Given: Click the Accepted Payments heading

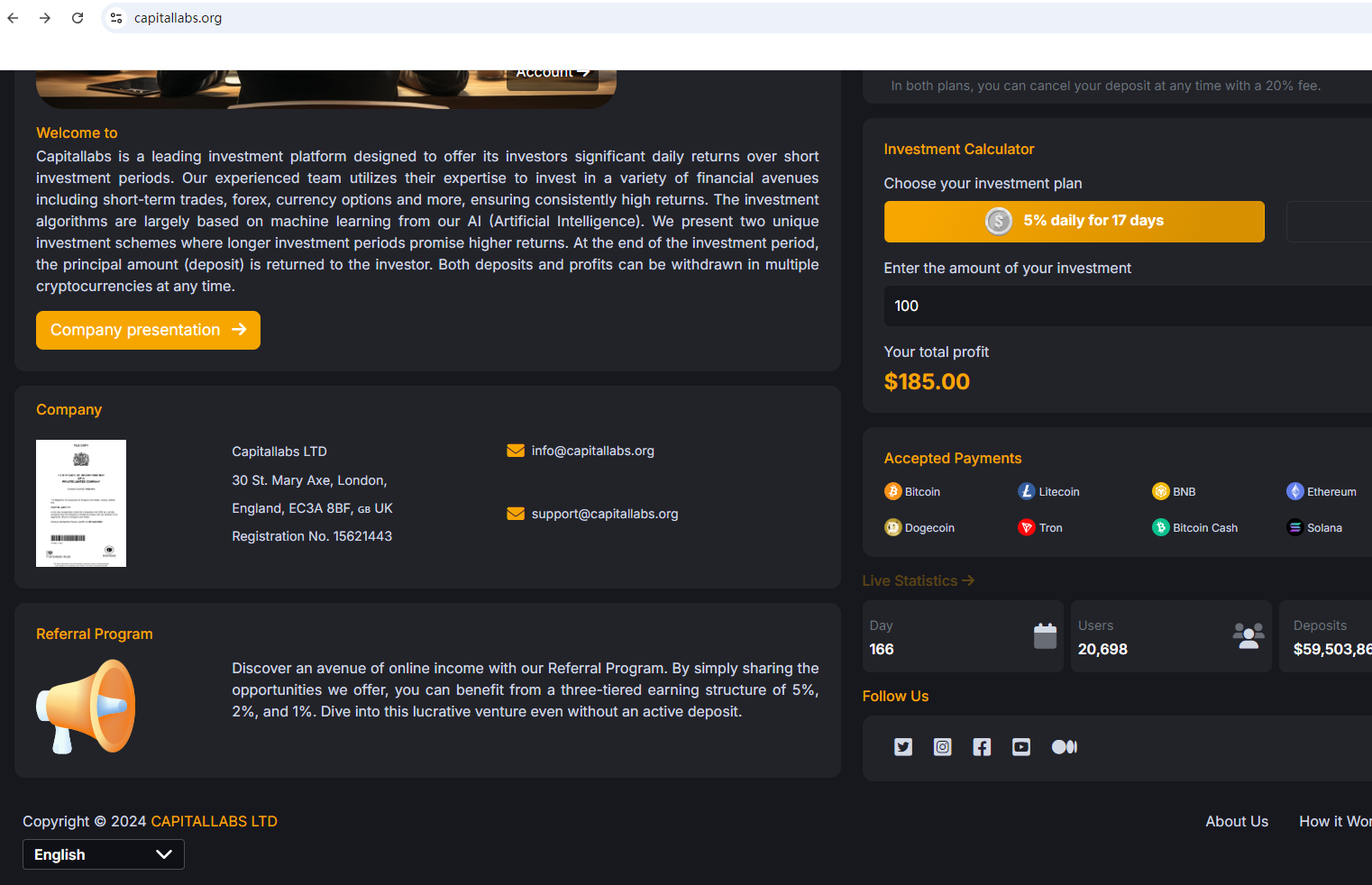Looking at the screenshot, I should coord(953,459).
